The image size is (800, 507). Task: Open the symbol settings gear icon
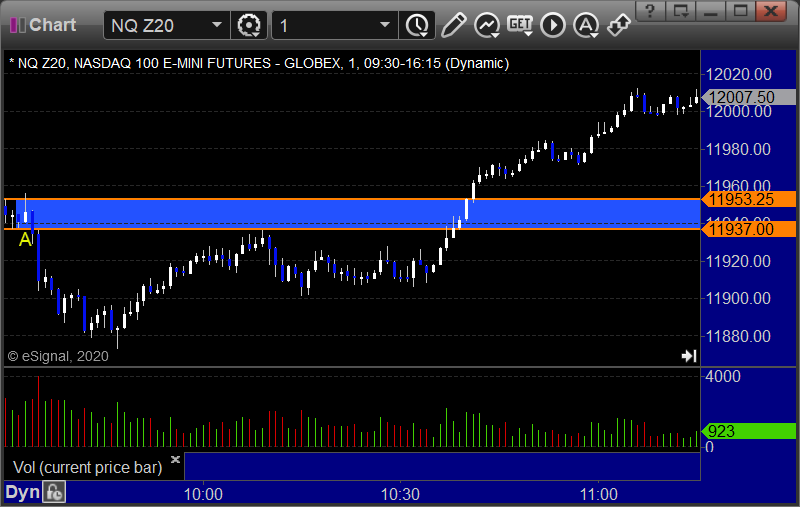point(249,25)
